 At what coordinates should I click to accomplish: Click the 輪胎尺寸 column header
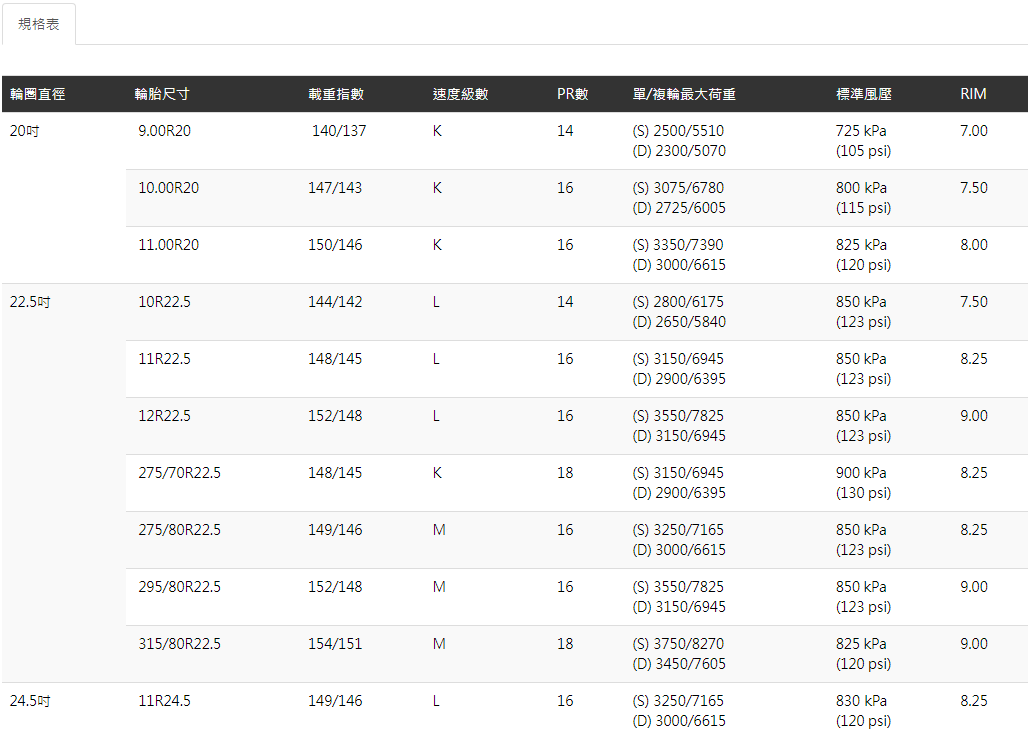click(x=162, y=94)
